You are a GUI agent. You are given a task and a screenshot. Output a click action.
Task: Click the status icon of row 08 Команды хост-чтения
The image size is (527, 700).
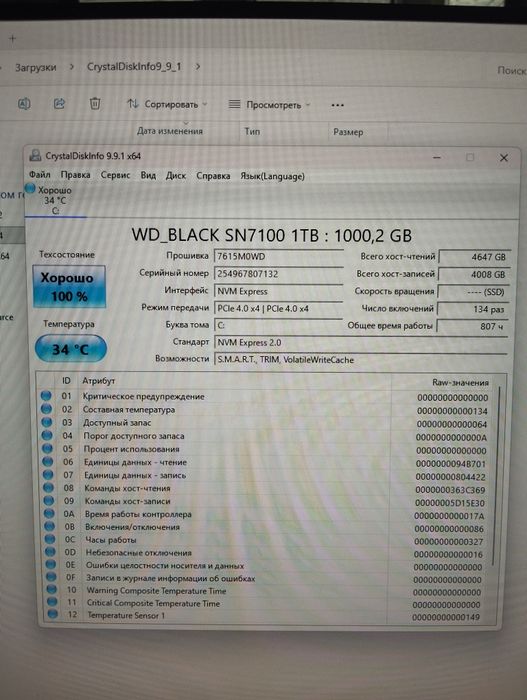point(49,487)
